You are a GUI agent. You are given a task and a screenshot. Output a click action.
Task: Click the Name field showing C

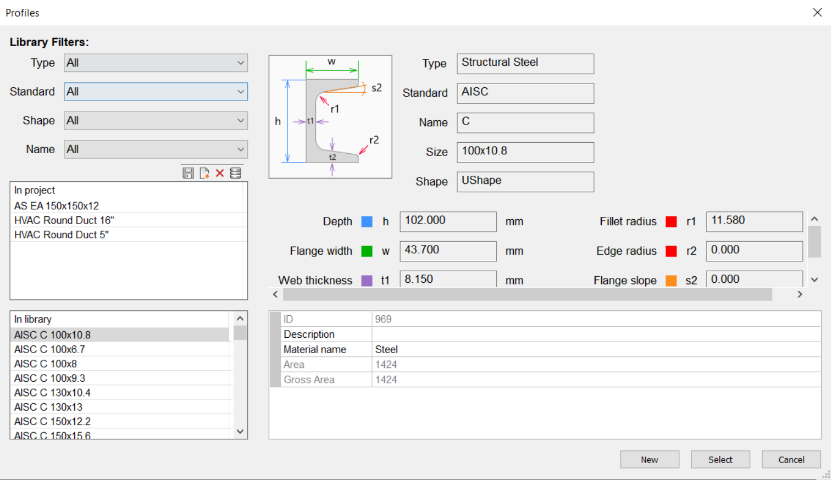pyautogui.click(x=525, y=122)
